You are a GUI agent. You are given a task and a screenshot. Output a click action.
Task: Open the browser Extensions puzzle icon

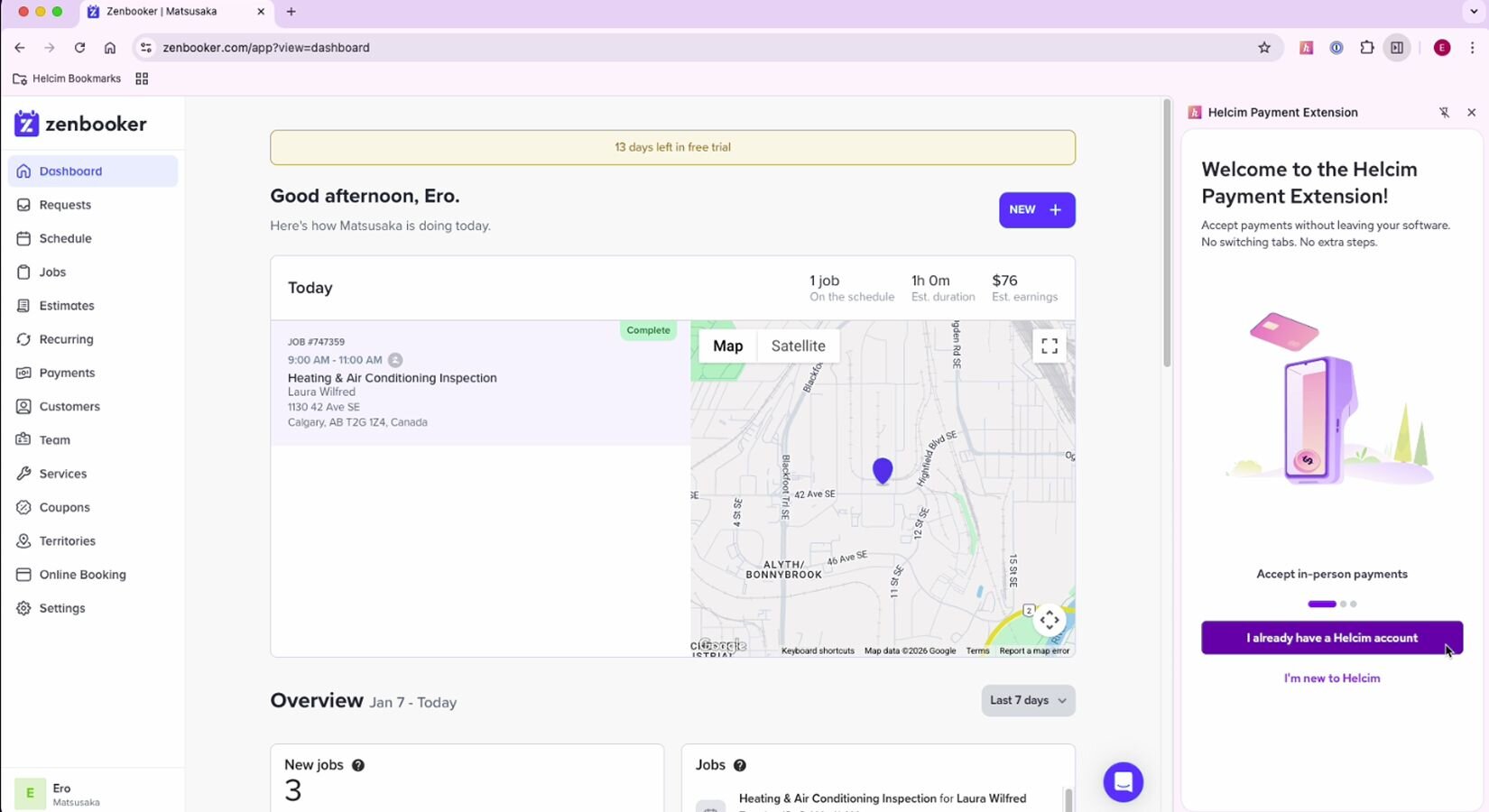click(x=1367, y=48)
